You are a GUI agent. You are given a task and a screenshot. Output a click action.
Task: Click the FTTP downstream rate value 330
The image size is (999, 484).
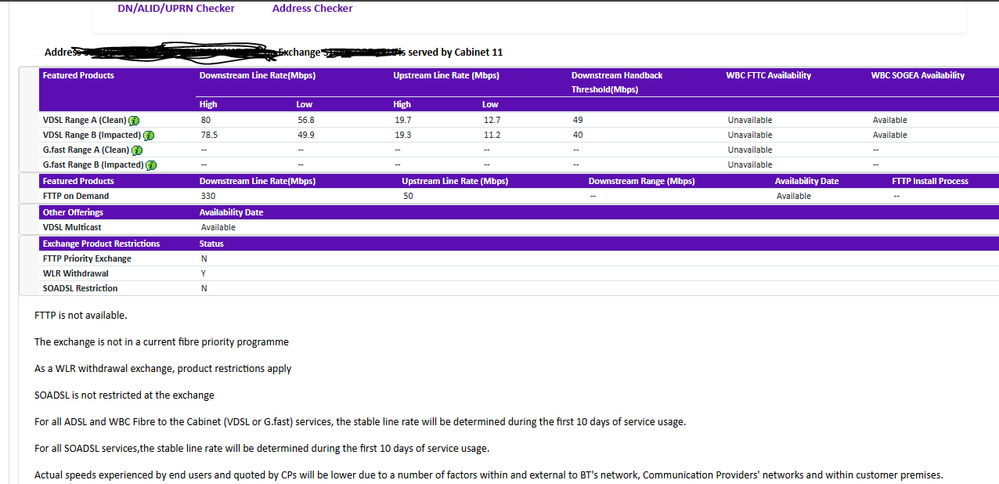208,196
